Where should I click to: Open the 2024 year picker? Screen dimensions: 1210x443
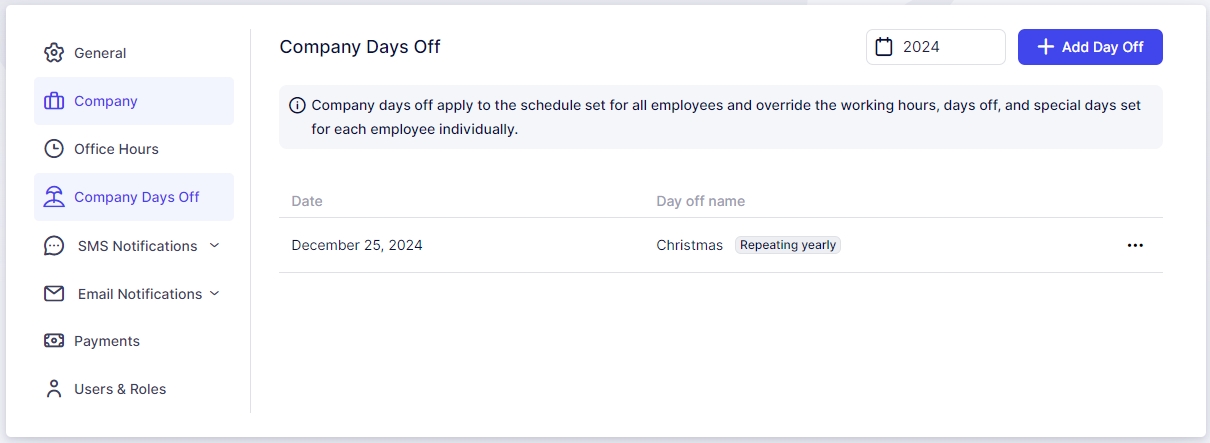[935, 47]
